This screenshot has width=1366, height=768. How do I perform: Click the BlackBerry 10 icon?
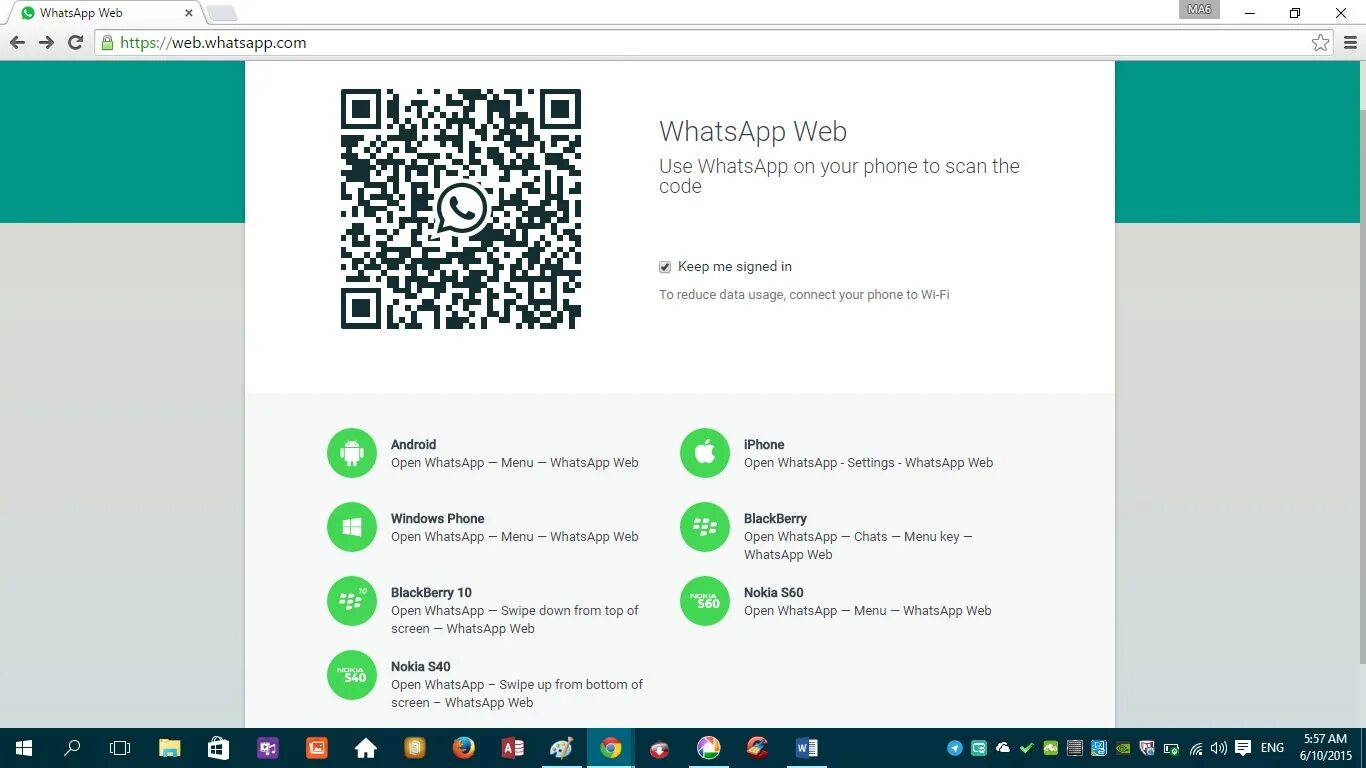[x=352, y=601]
